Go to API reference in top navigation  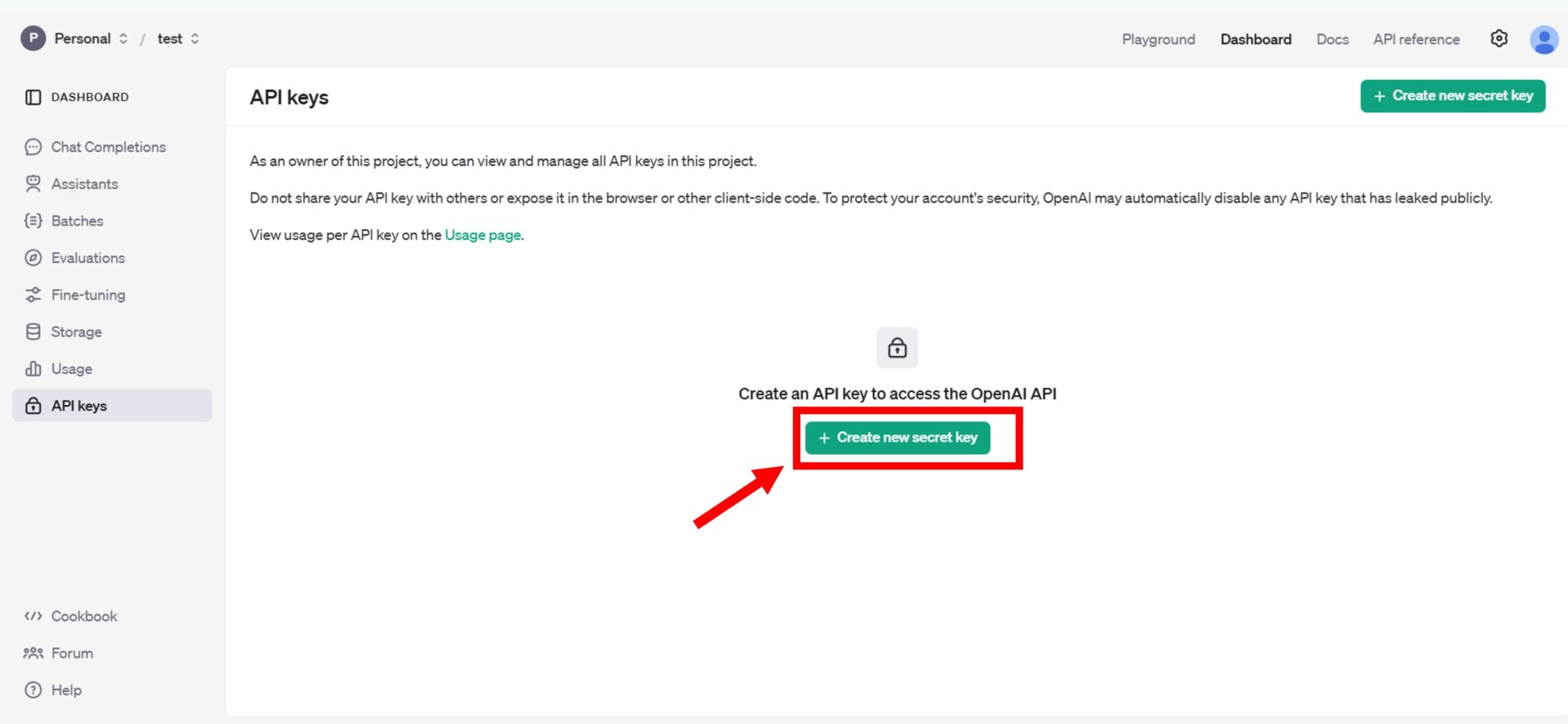(1415, 39)
